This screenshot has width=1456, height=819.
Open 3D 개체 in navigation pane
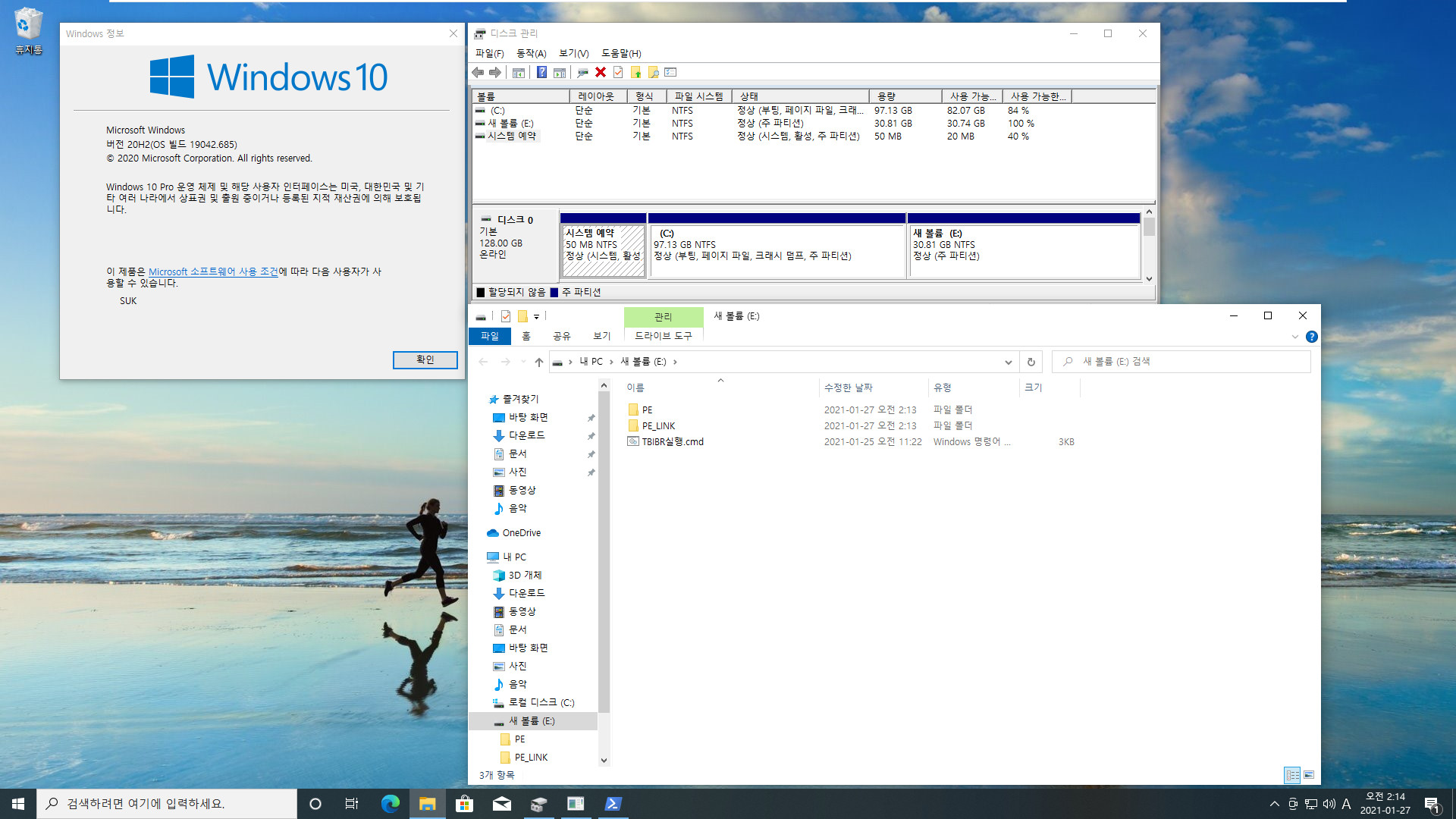(525, 575)
